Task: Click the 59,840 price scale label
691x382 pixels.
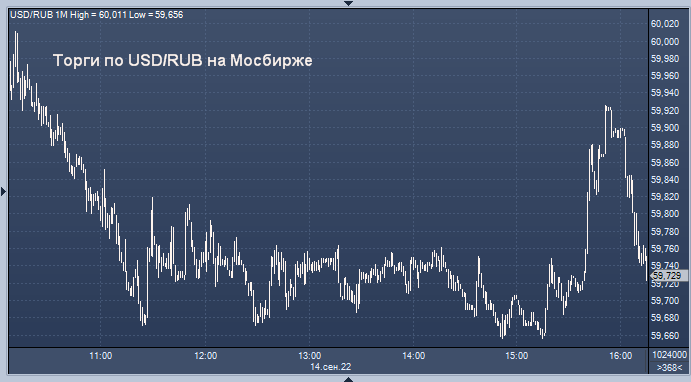Action: [665, 180]
